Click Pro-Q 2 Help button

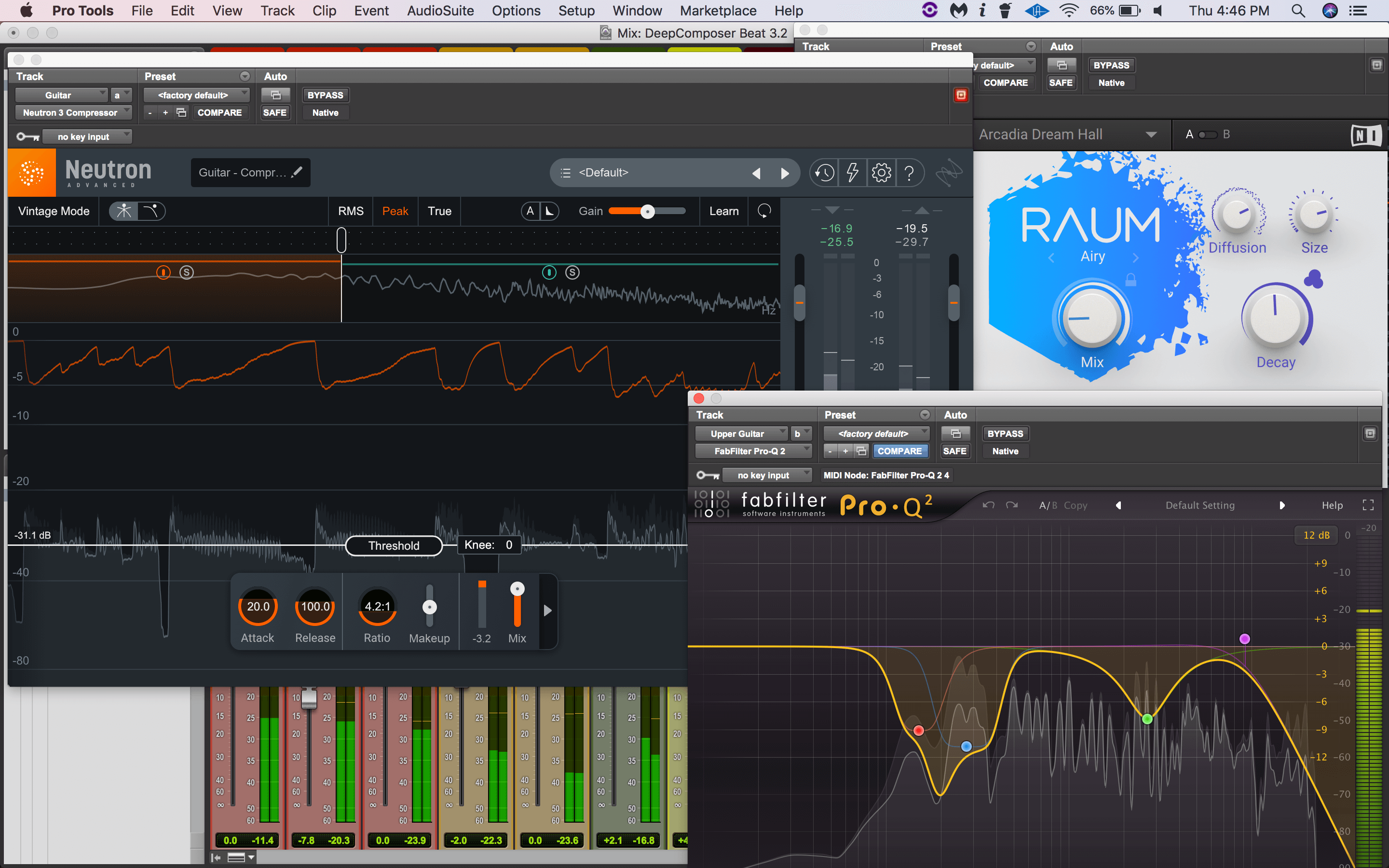[x=1332, y=505]
